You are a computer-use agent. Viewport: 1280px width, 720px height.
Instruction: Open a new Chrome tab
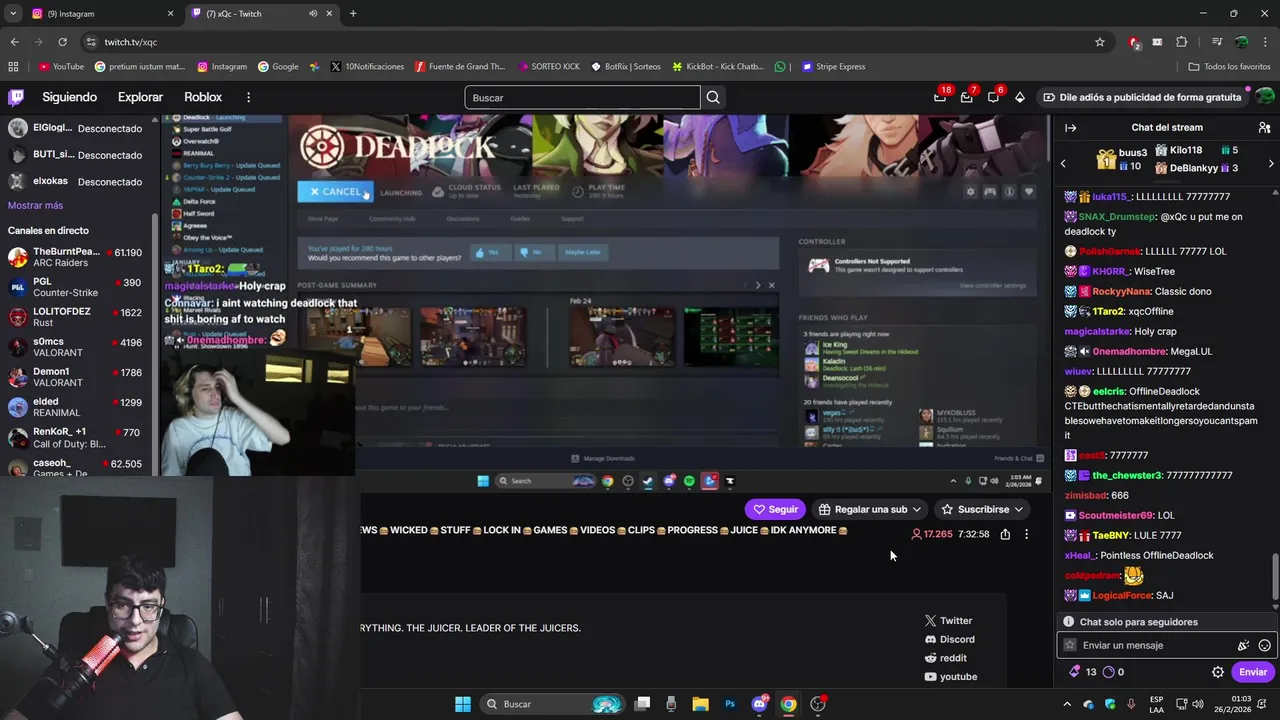pos(353,14)
